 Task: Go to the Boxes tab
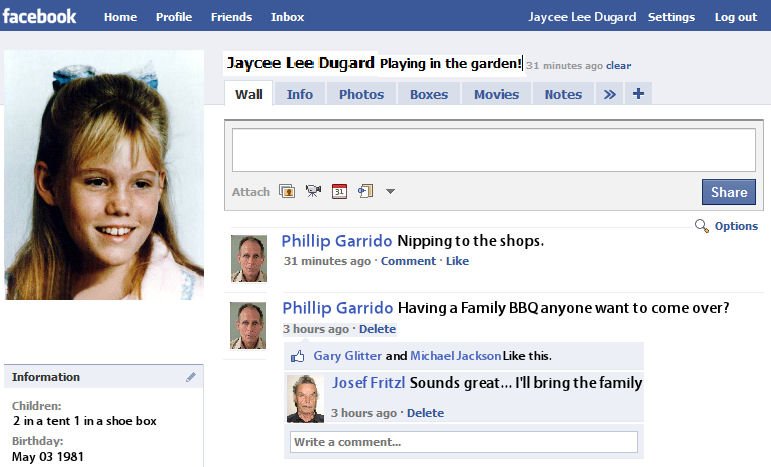[x=429, y=94]
